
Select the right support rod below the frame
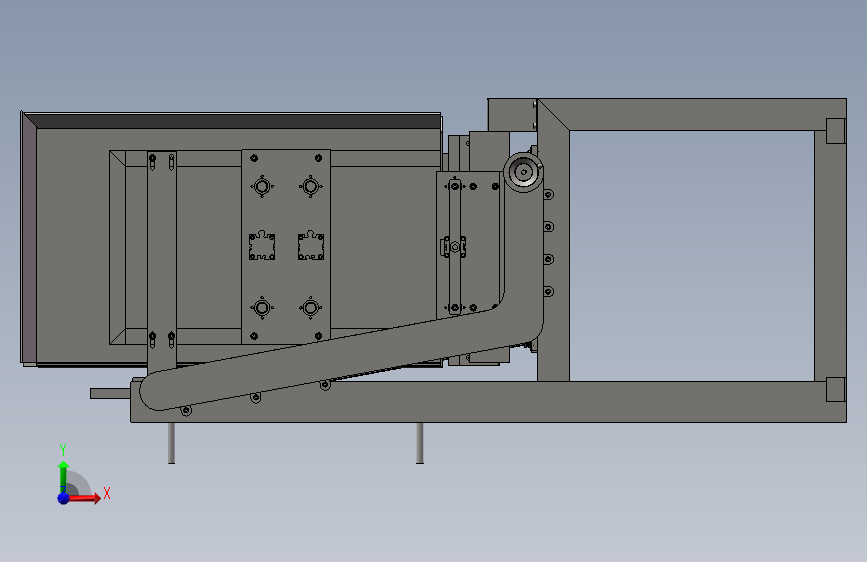pyautogui.click(x=420, y=443)
